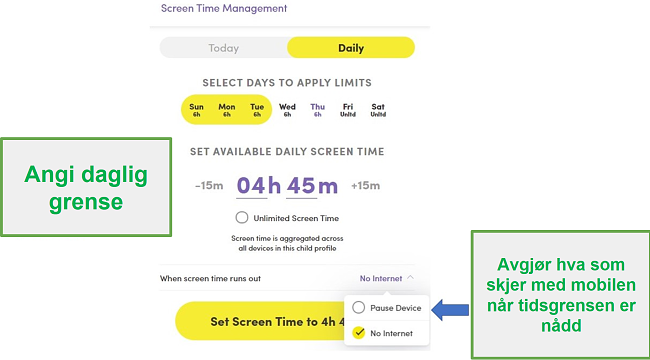Open the No Internet dropdown label
Image resolution: width=650 pixels, height=360 pixels.
coord(381,278)
